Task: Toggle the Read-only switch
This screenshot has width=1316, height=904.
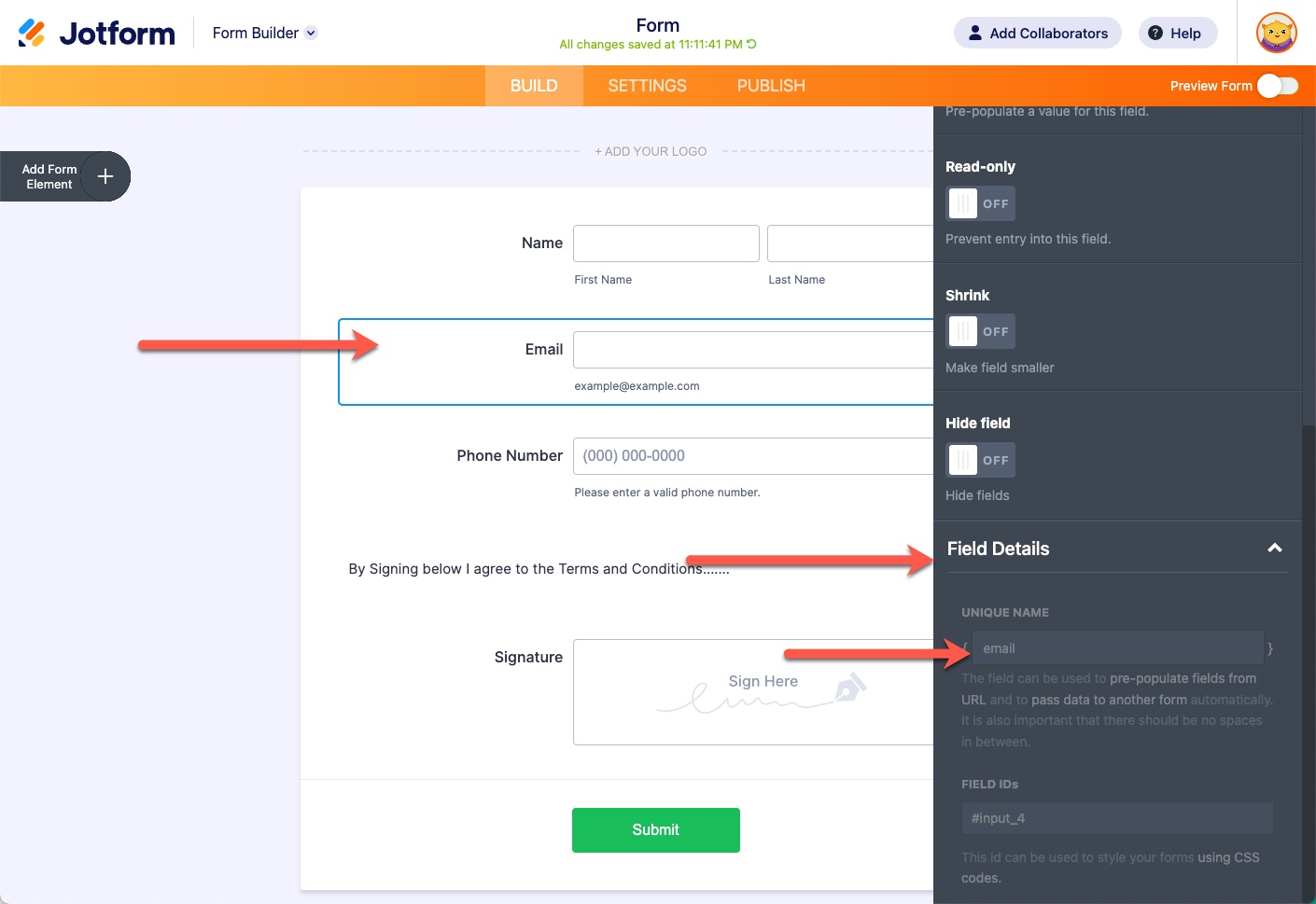Action: (980, 203)
